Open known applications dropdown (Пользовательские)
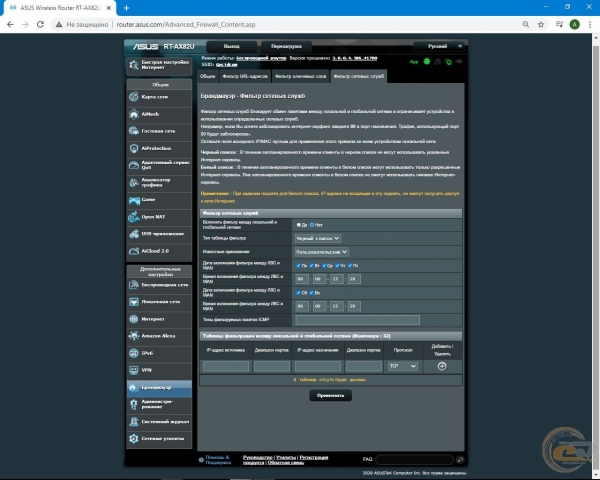600x480 pixels. [322, 252]
